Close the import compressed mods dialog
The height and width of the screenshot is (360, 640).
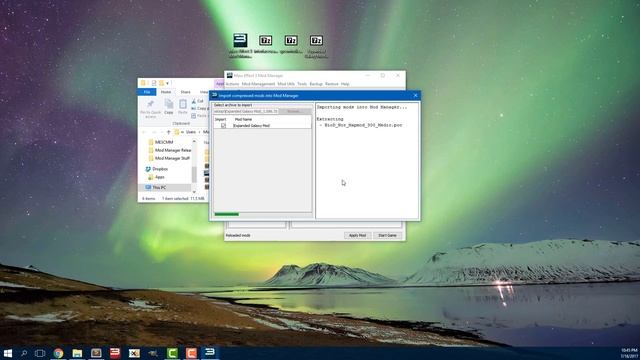(x=415, y=96)
